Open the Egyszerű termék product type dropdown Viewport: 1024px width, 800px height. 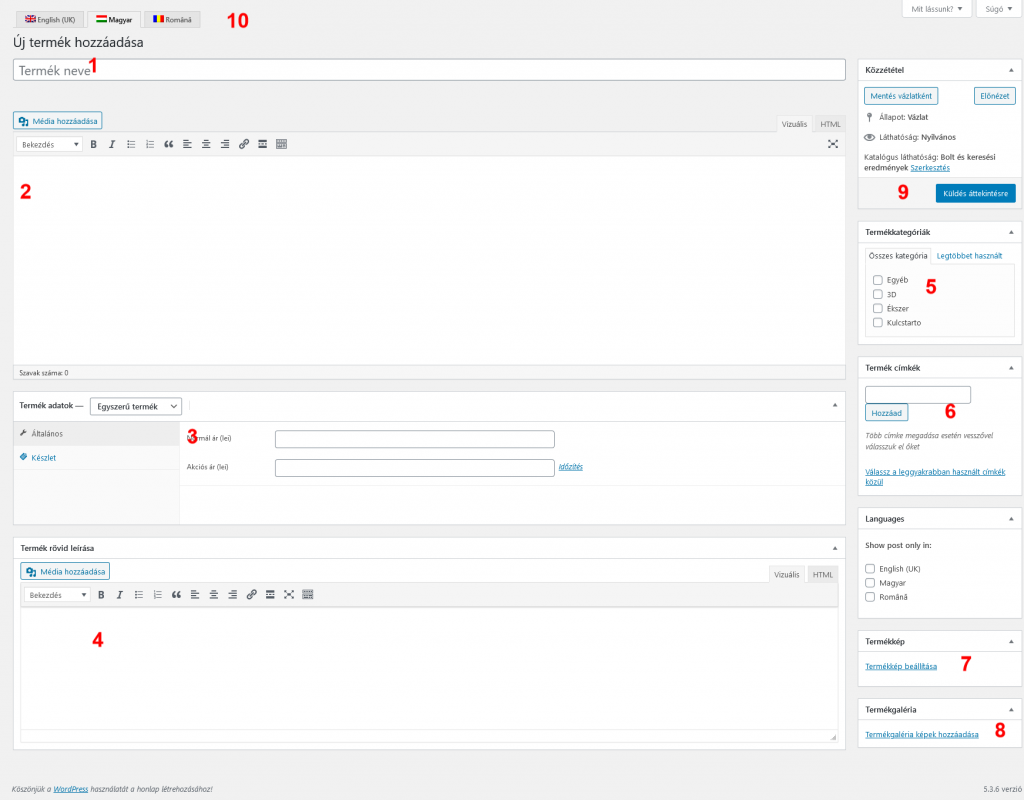click(136, 406)
